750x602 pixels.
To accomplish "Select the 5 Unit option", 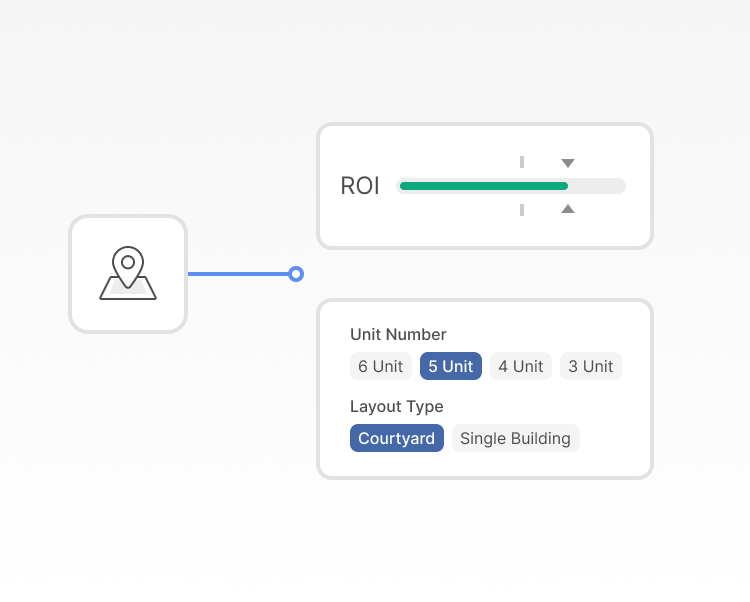I will [x=451, y=366].
